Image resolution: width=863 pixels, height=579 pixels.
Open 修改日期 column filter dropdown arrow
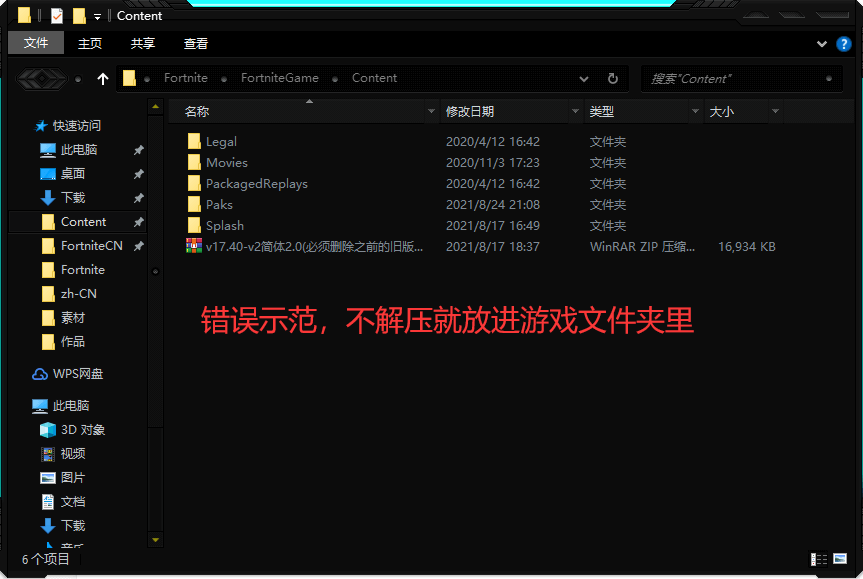(x=576, y=112)
